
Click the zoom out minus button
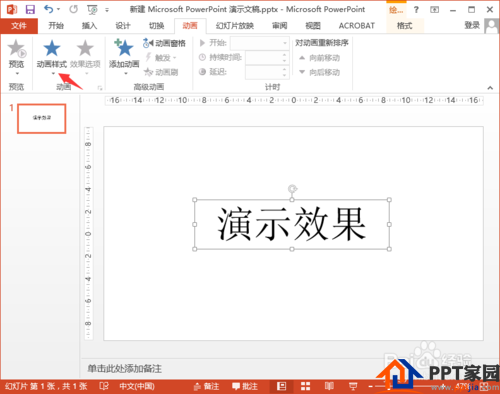tap(371, 387)
